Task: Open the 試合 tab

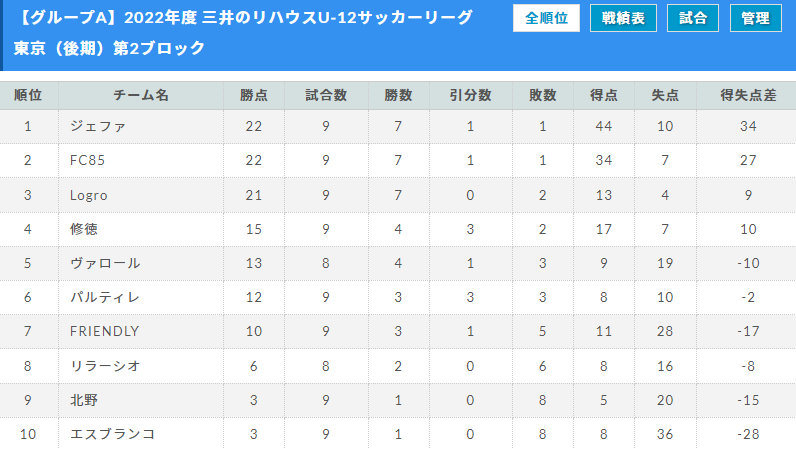Action: point(693,18)
